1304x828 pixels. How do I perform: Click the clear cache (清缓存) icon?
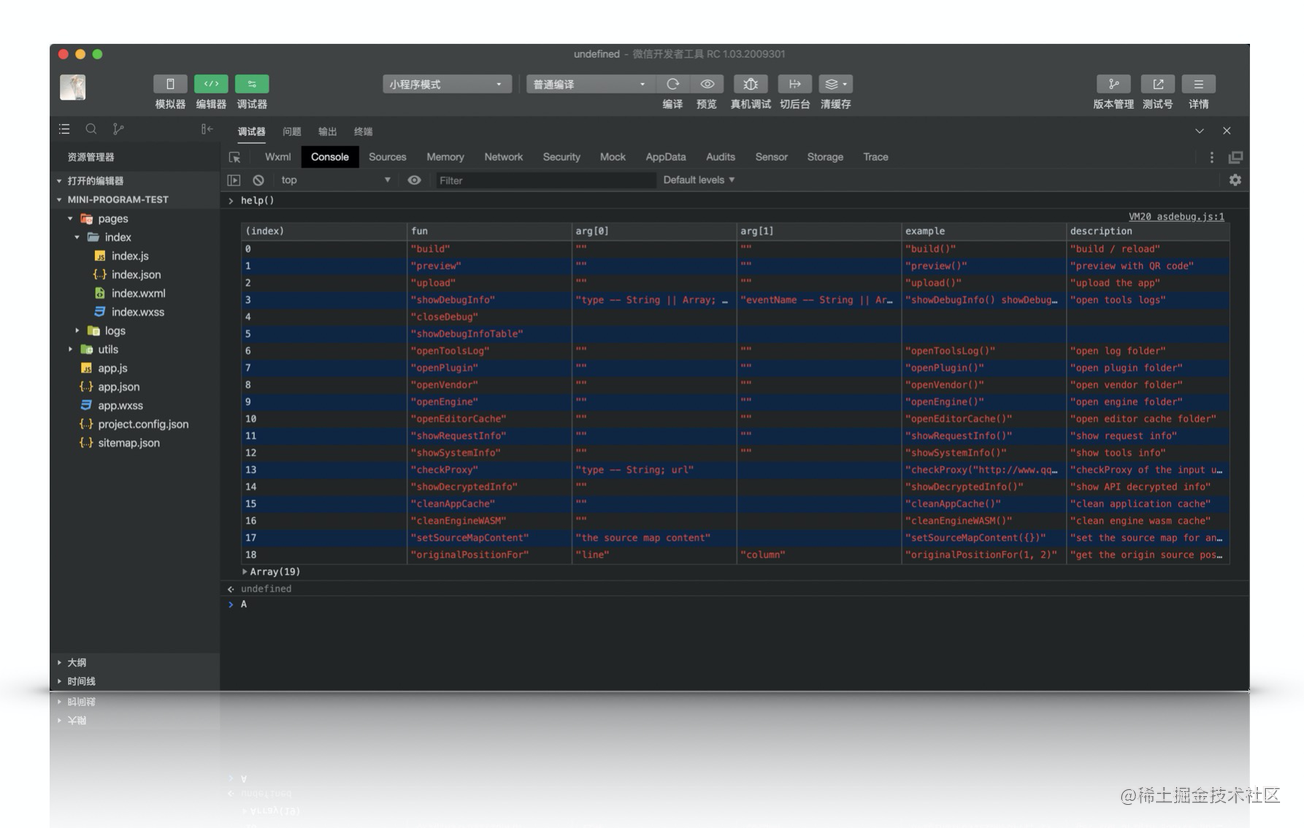click(835, 85)
